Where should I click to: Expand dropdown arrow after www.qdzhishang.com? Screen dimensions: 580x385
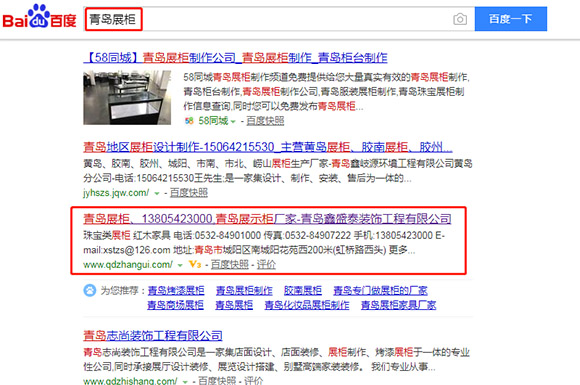(185, 381)
